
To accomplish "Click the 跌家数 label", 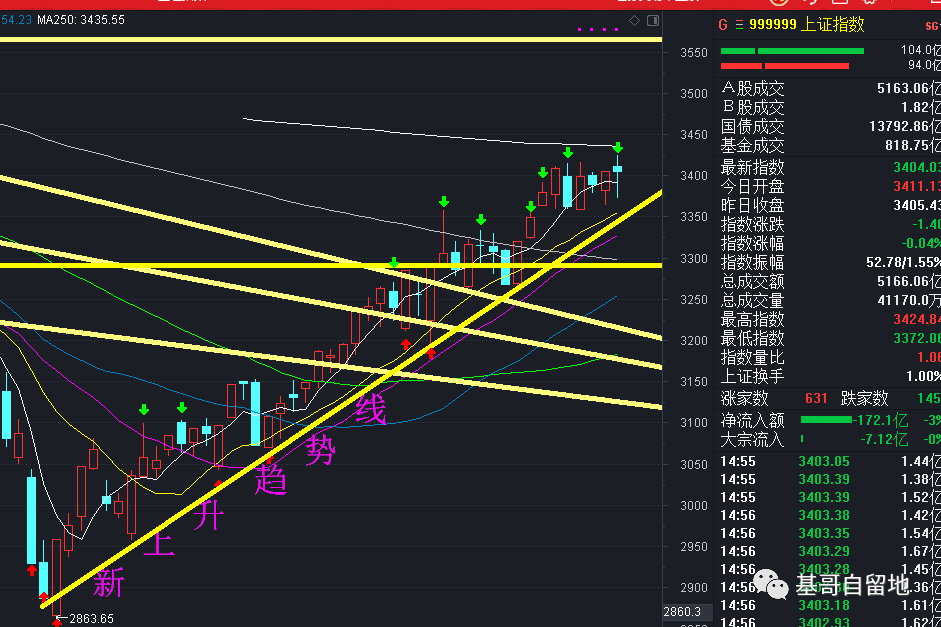I will pos(864,398).
